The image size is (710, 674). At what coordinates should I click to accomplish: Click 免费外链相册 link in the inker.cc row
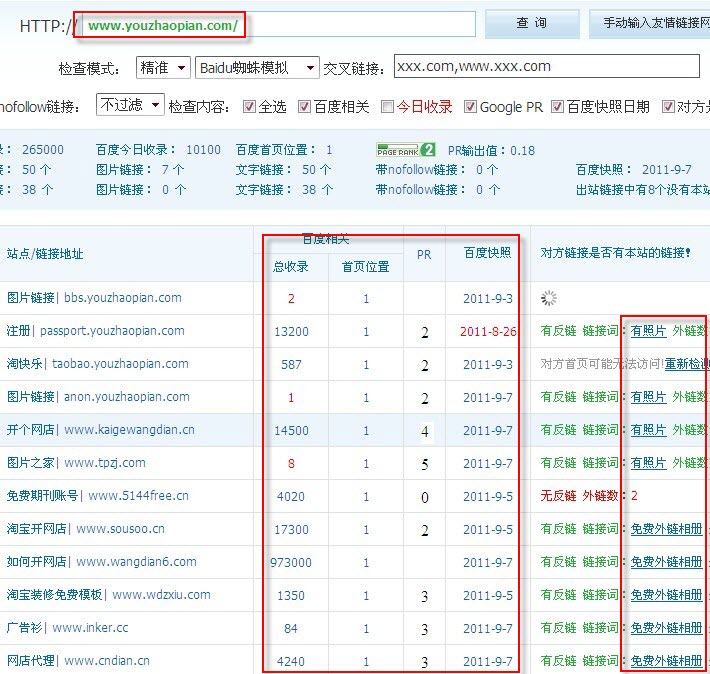(667, 628)
